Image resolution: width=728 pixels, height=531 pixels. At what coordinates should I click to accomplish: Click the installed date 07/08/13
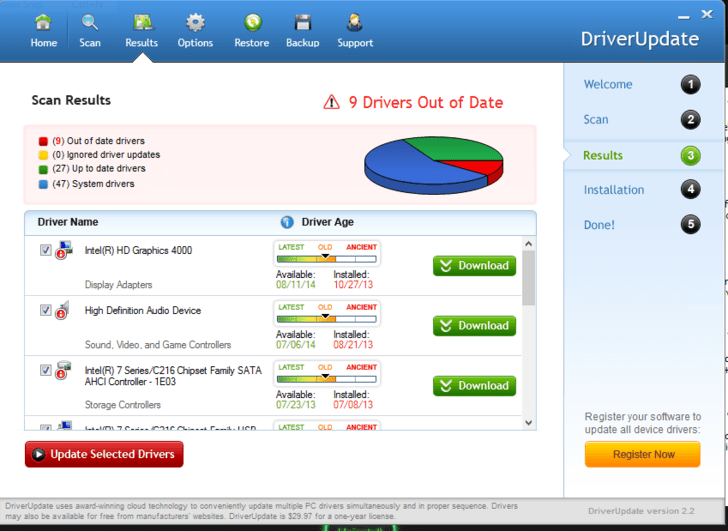click(353, 404)
